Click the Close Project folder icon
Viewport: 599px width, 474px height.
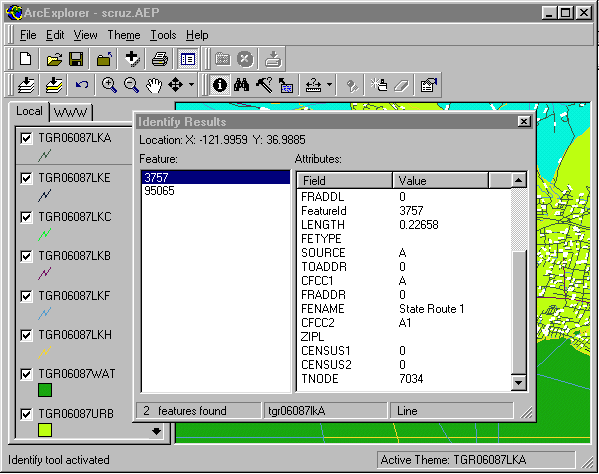point(104,59)
